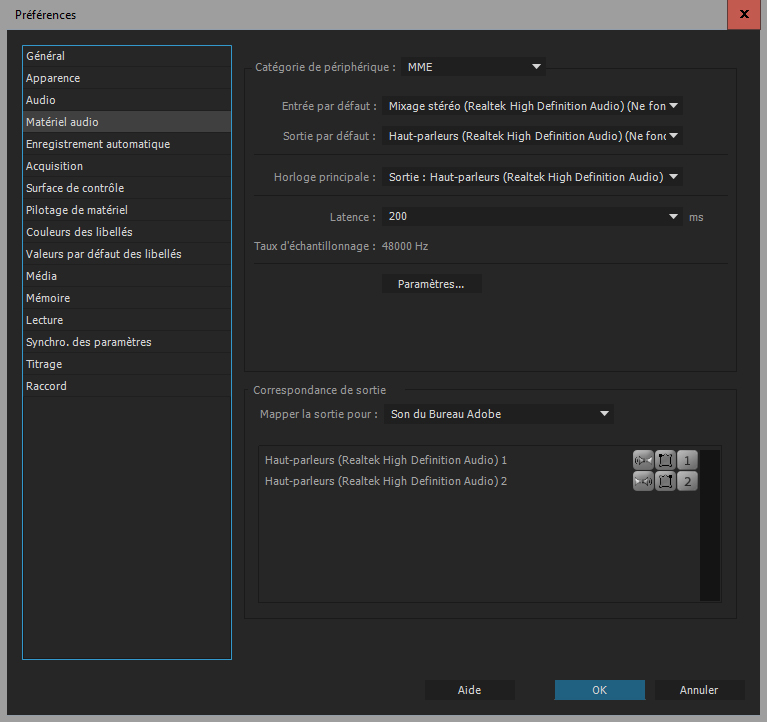767x722 pixels.
Task: Click front-left surround icon in first row
Action: coord(665,460)
